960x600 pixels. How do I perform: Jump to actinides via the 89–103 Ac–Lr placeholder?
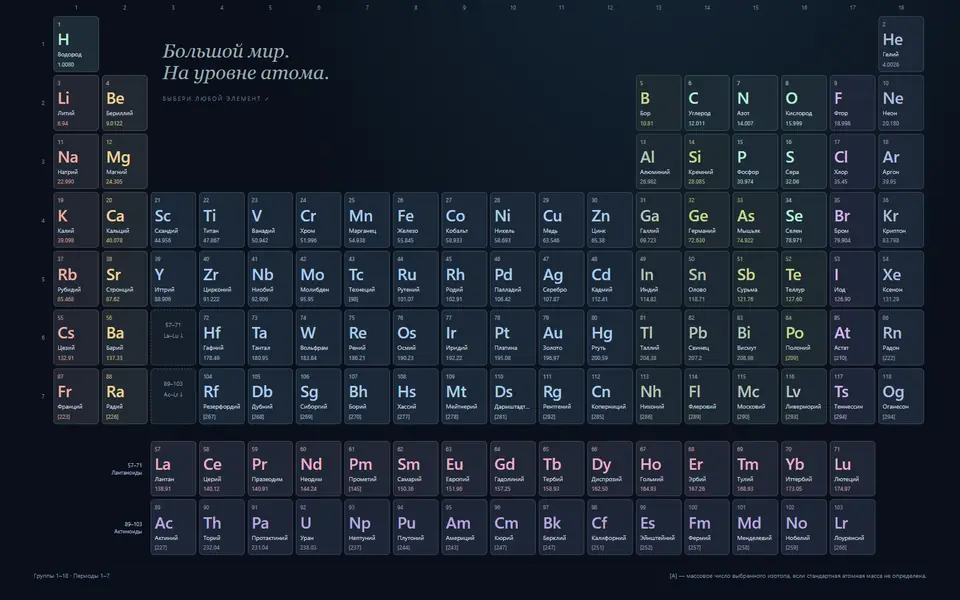coord(173,396)
